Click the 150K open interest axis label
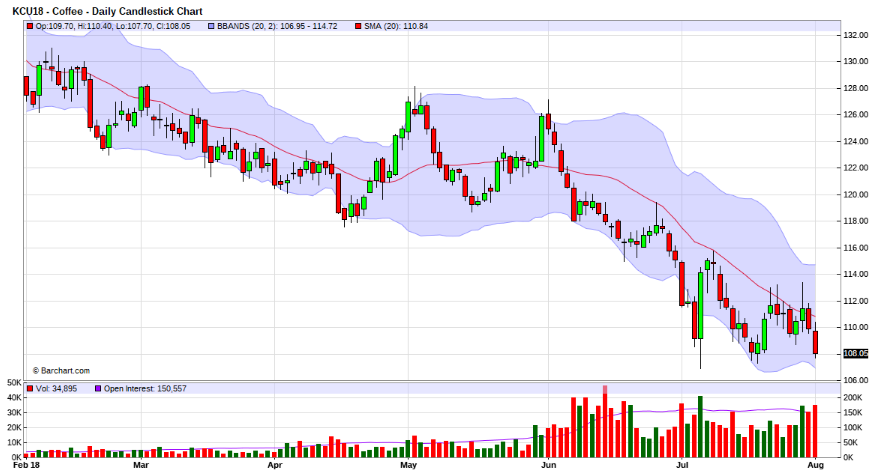This screenshot has width=875, height=475. [853, 412]
